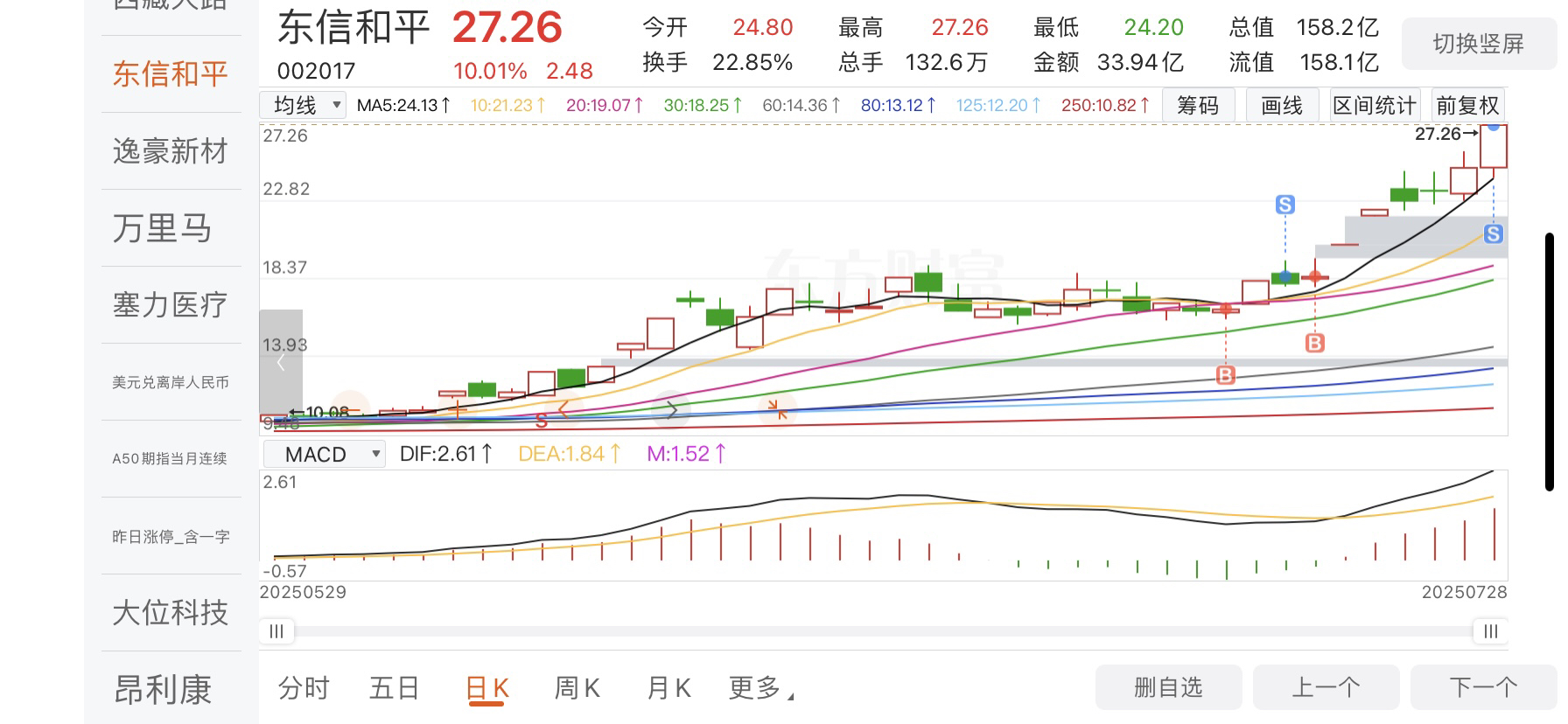Expand the 更多 period options
The image size is (1568, 724).
point(761,688)
